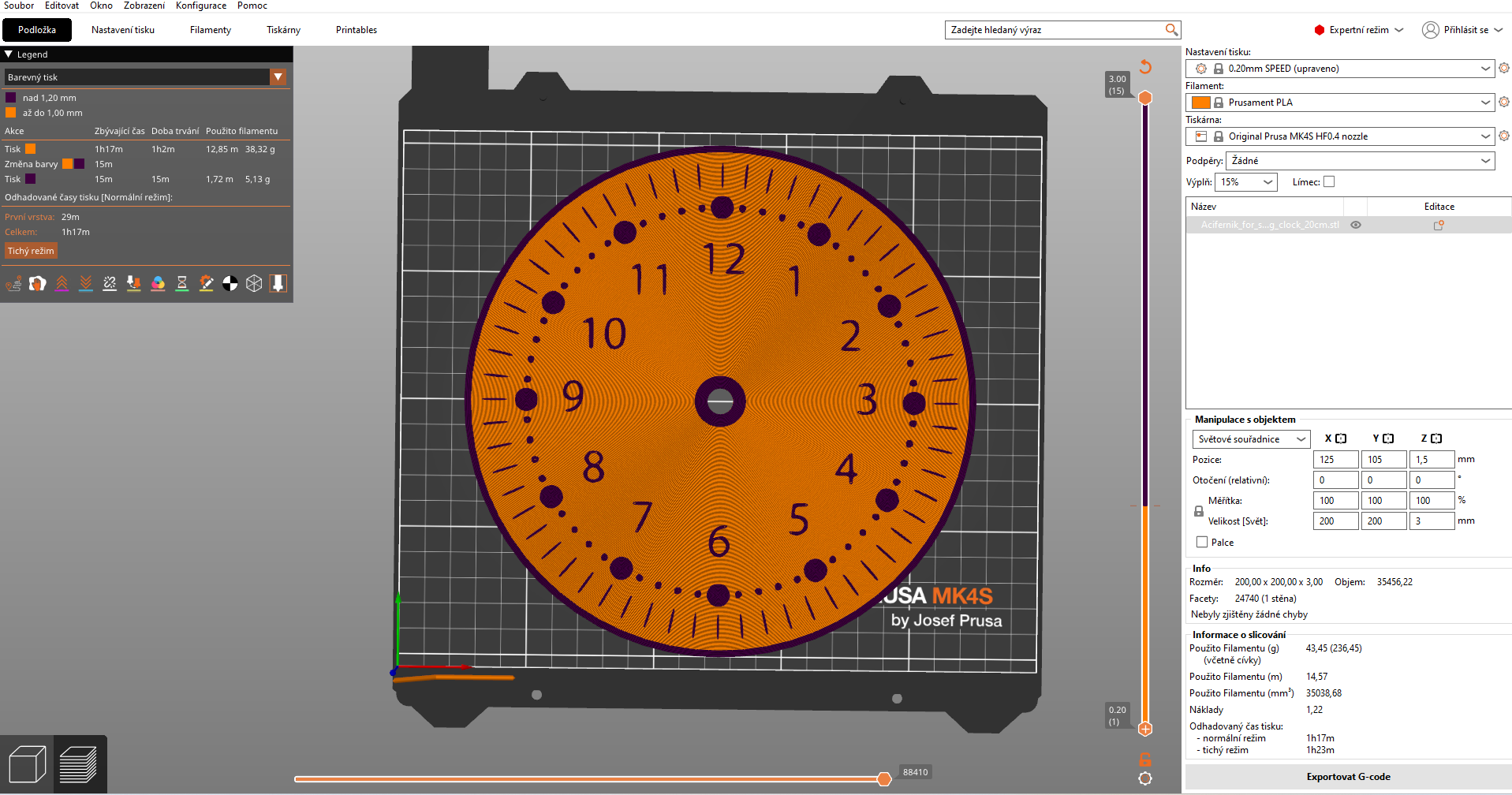The width and height of the screenshot is (1512, 795).
Task: Collapse the Legend panel triangle
Action: (x=9, y=54)
